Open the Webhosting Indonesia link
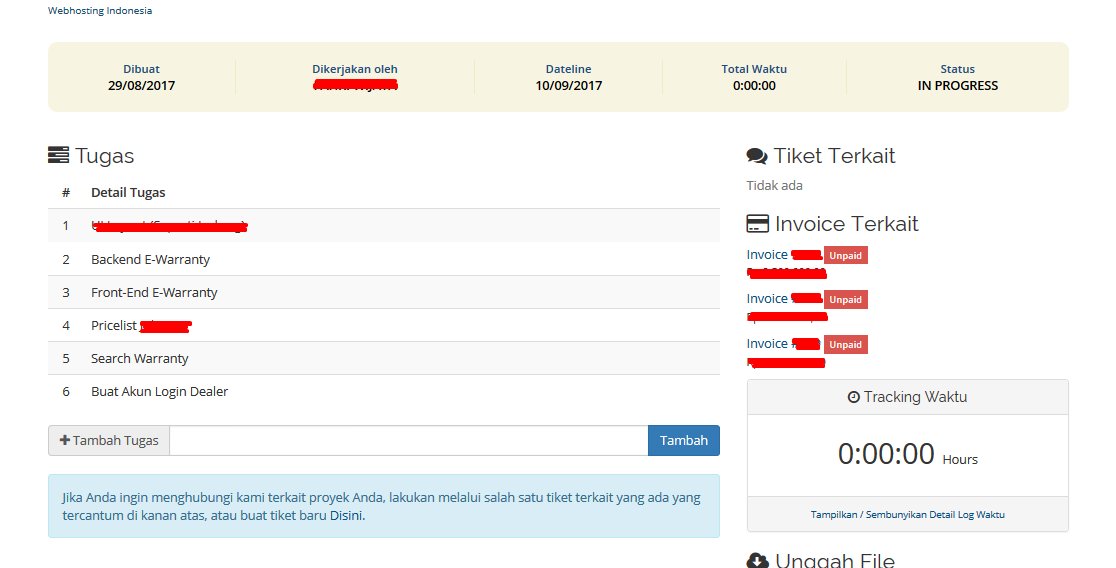Image resolution: width=1116 pixels, height=568 pixels. (x=100, y=11)
